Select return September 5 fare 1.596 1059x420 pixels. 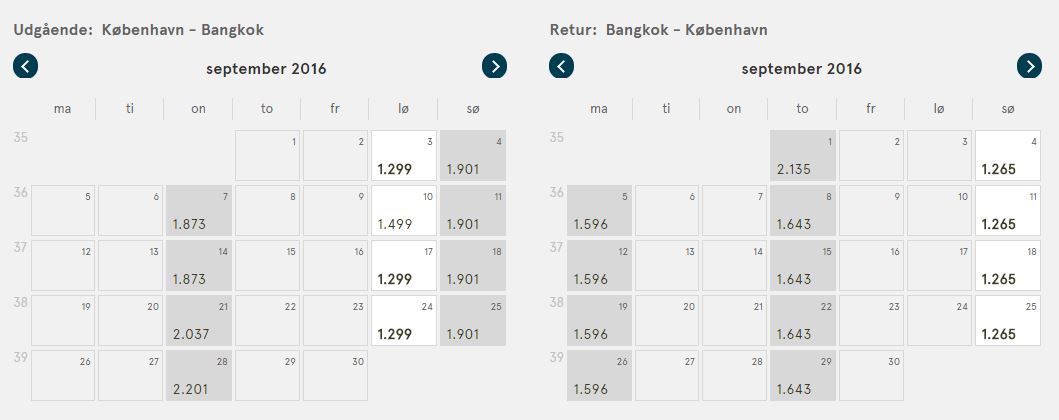pyautogui.click(x=599, y=211)
